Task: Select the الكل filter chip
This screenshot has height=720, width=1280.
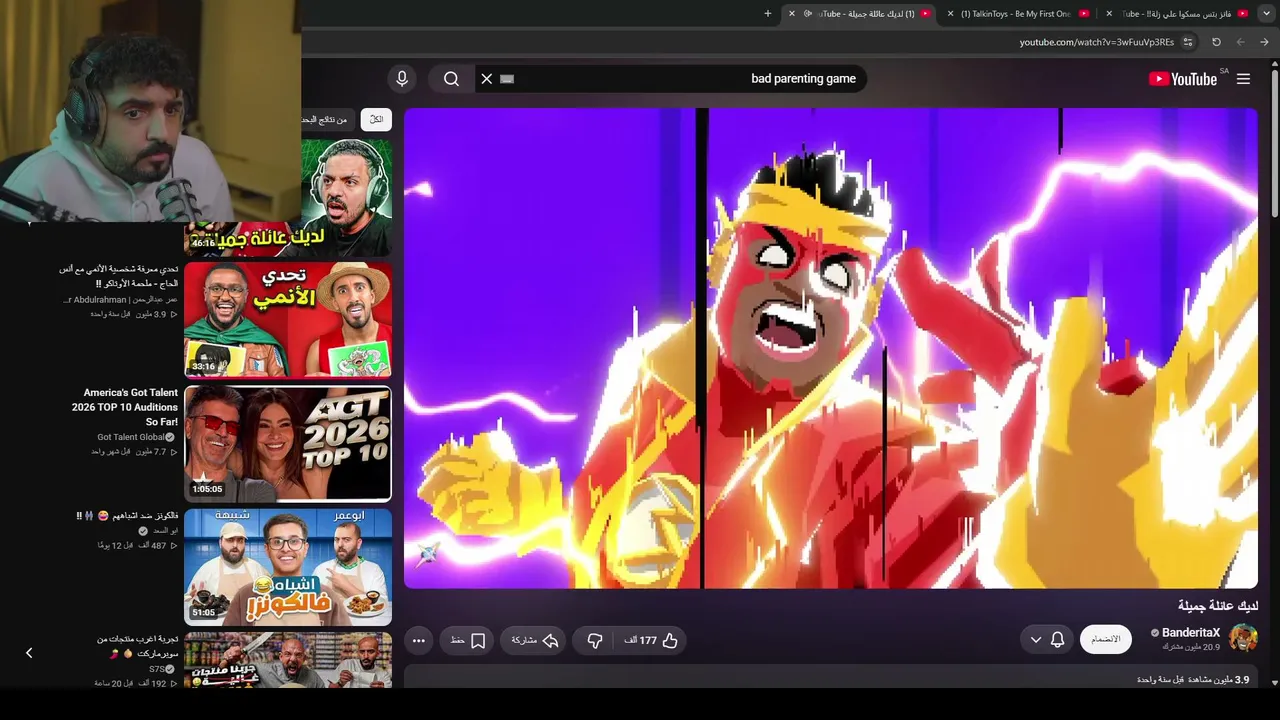Action: pyautogui.click(x=376, y=119)
